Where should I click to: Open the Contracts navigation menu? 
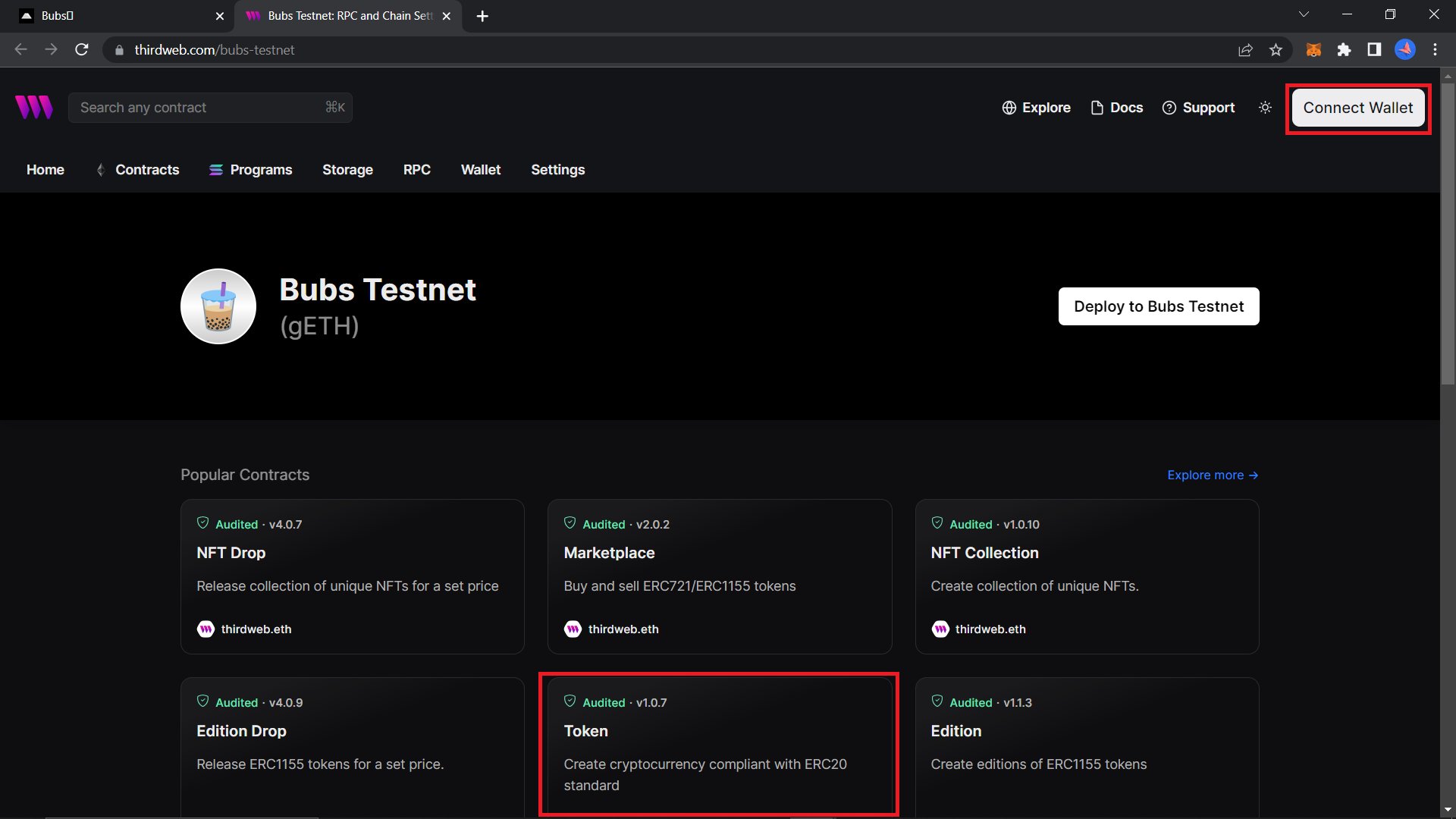146,170
